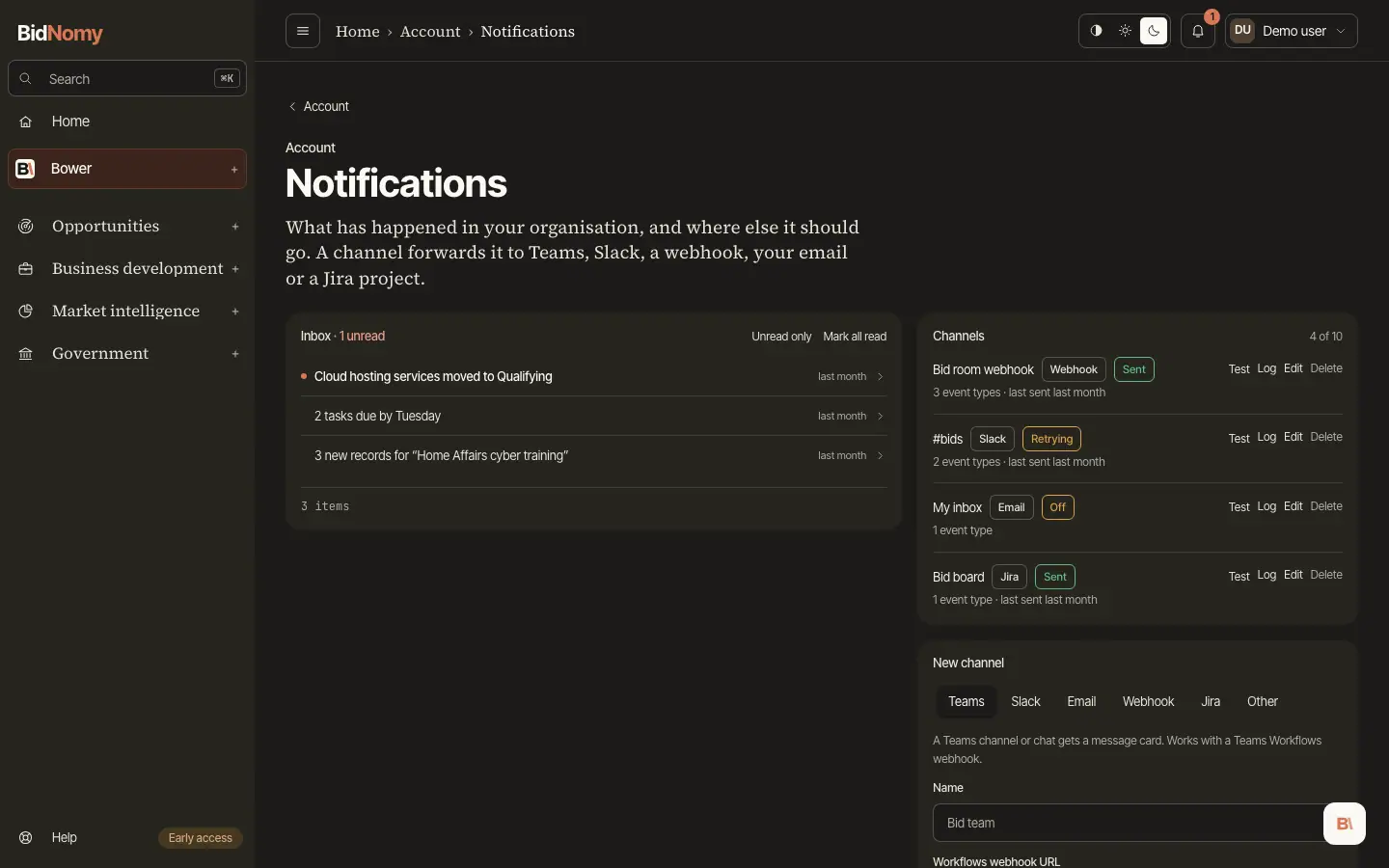
Task: Click the BidNomy logo
Action: click(60, 33)
